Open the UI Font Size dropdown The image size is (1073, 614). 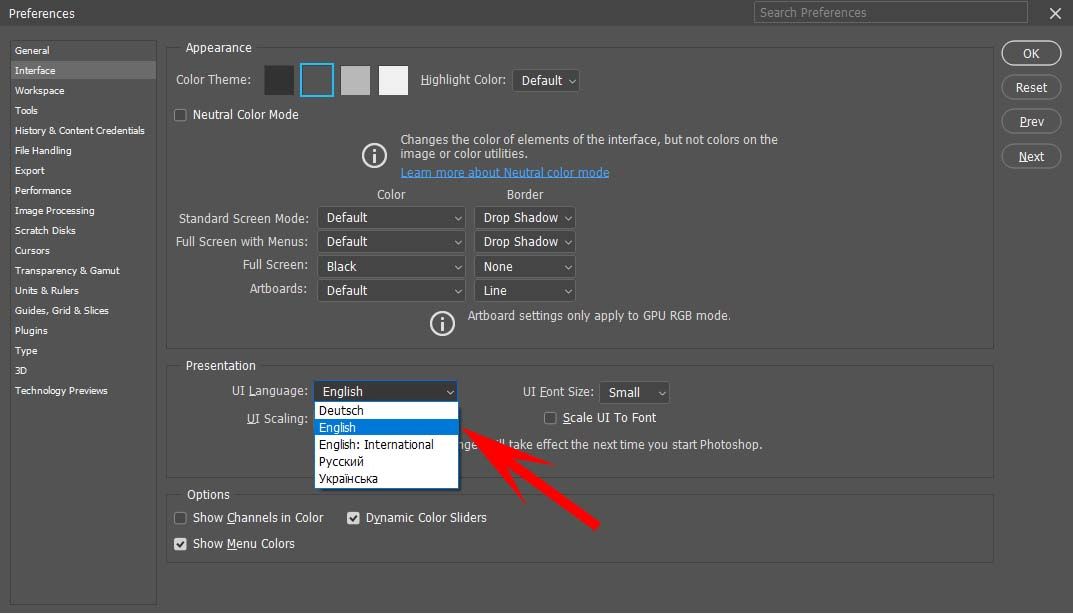point(634,392)
